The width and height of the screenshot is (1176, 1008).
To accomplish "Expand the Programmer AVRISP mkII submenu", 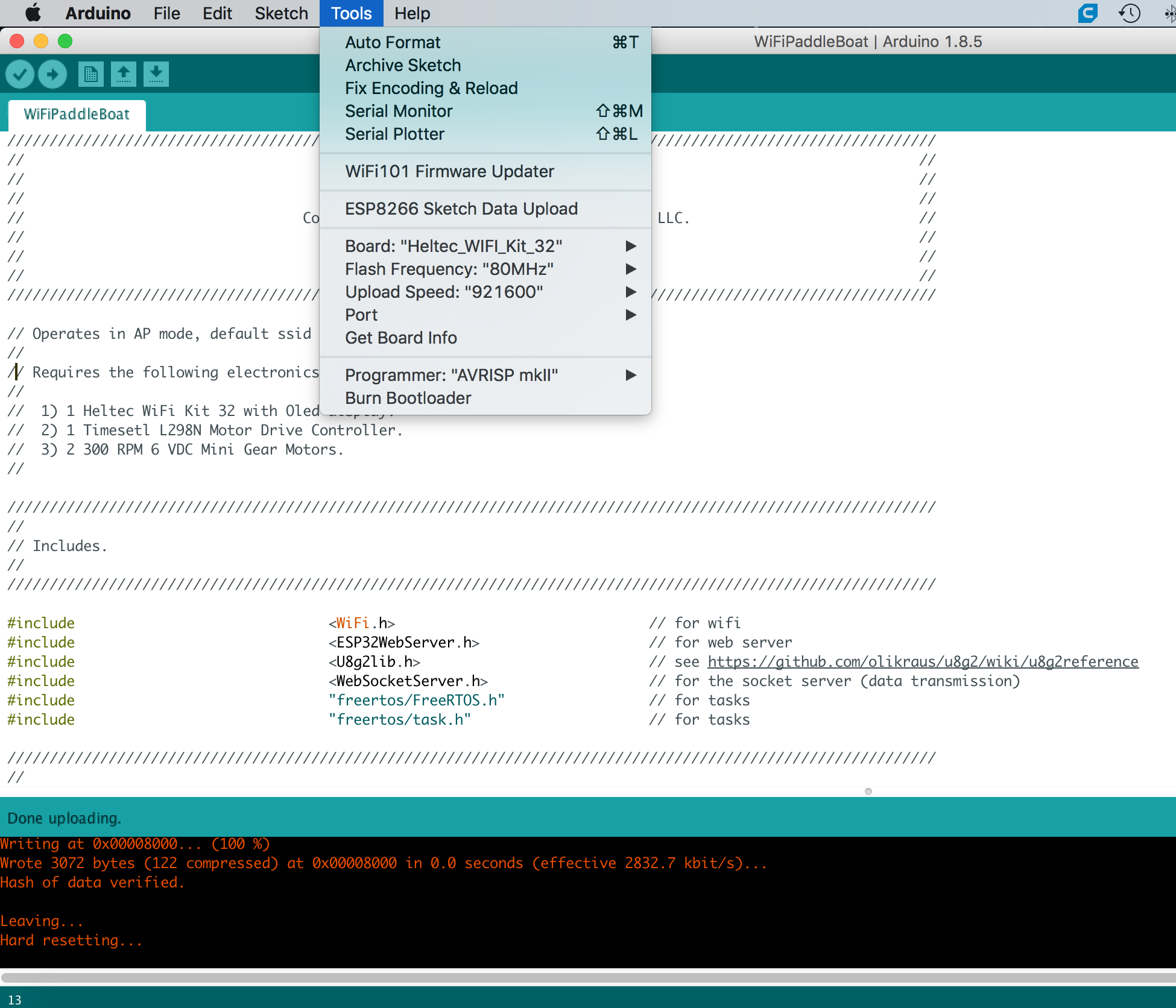I will point(485,375).
